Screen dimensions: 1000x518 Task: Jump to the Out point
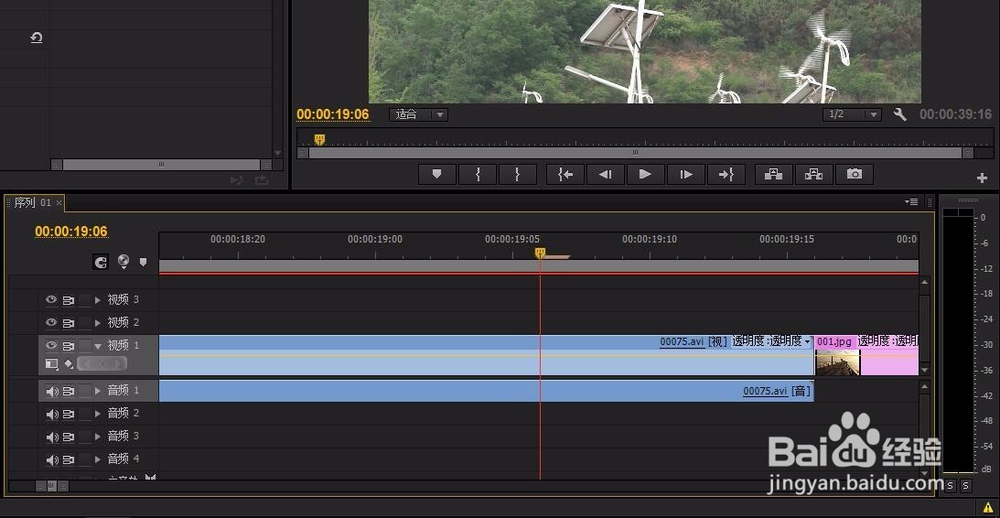(726, 174)
